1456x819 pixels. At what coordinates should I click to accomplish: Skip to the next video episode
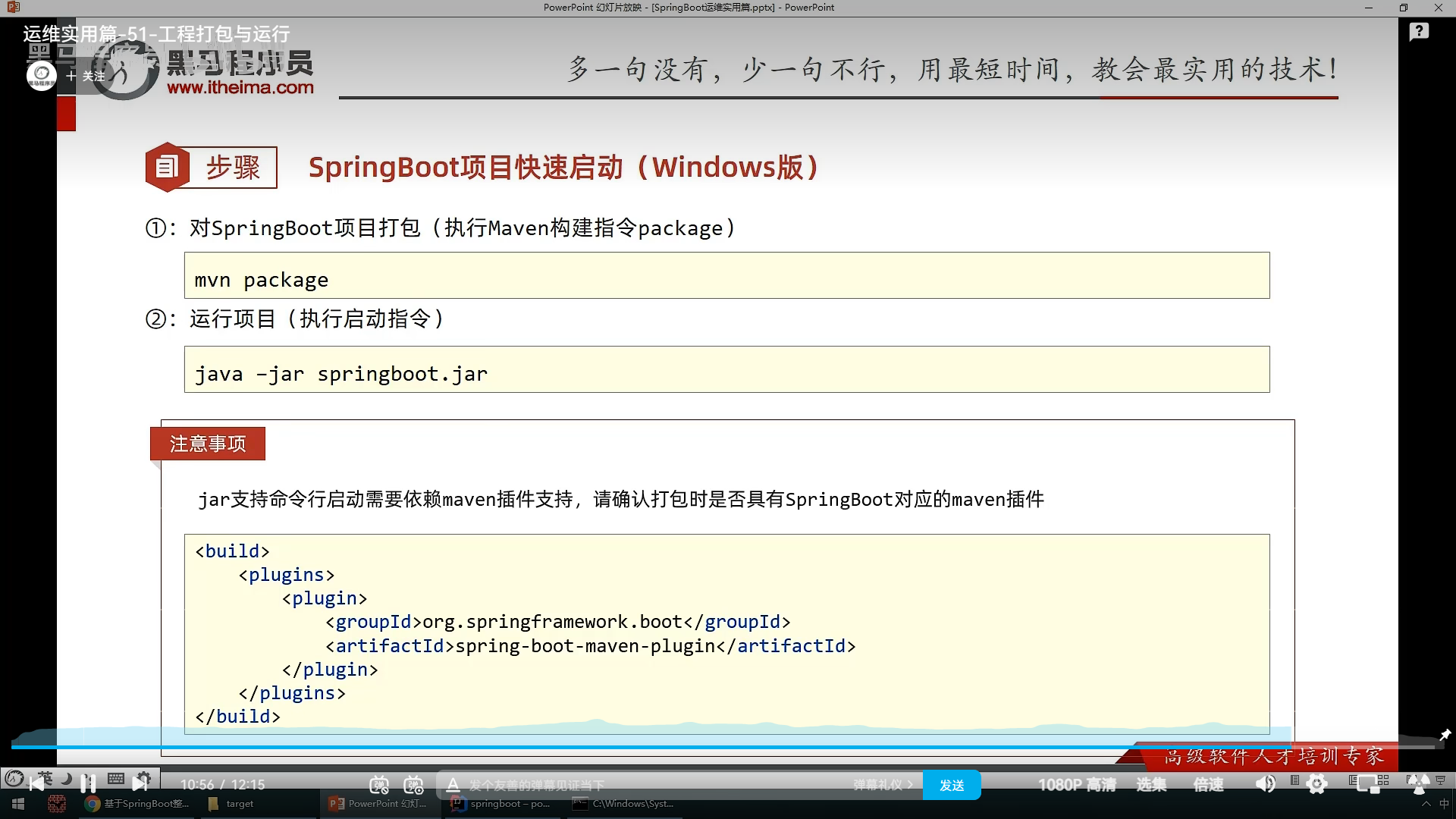click(x=140, y=783)
